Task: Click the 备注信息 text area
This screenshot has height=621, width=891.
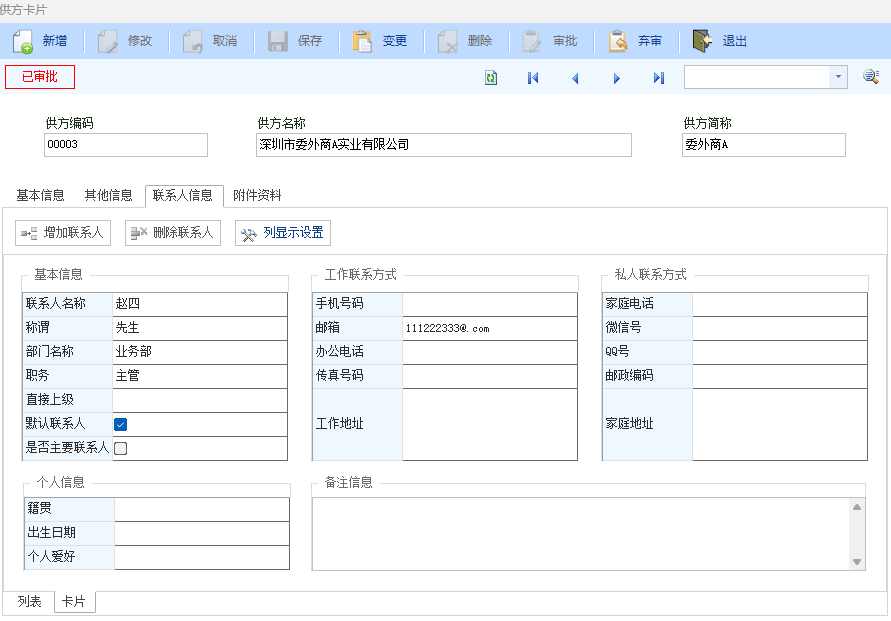Action: point(581,534)
